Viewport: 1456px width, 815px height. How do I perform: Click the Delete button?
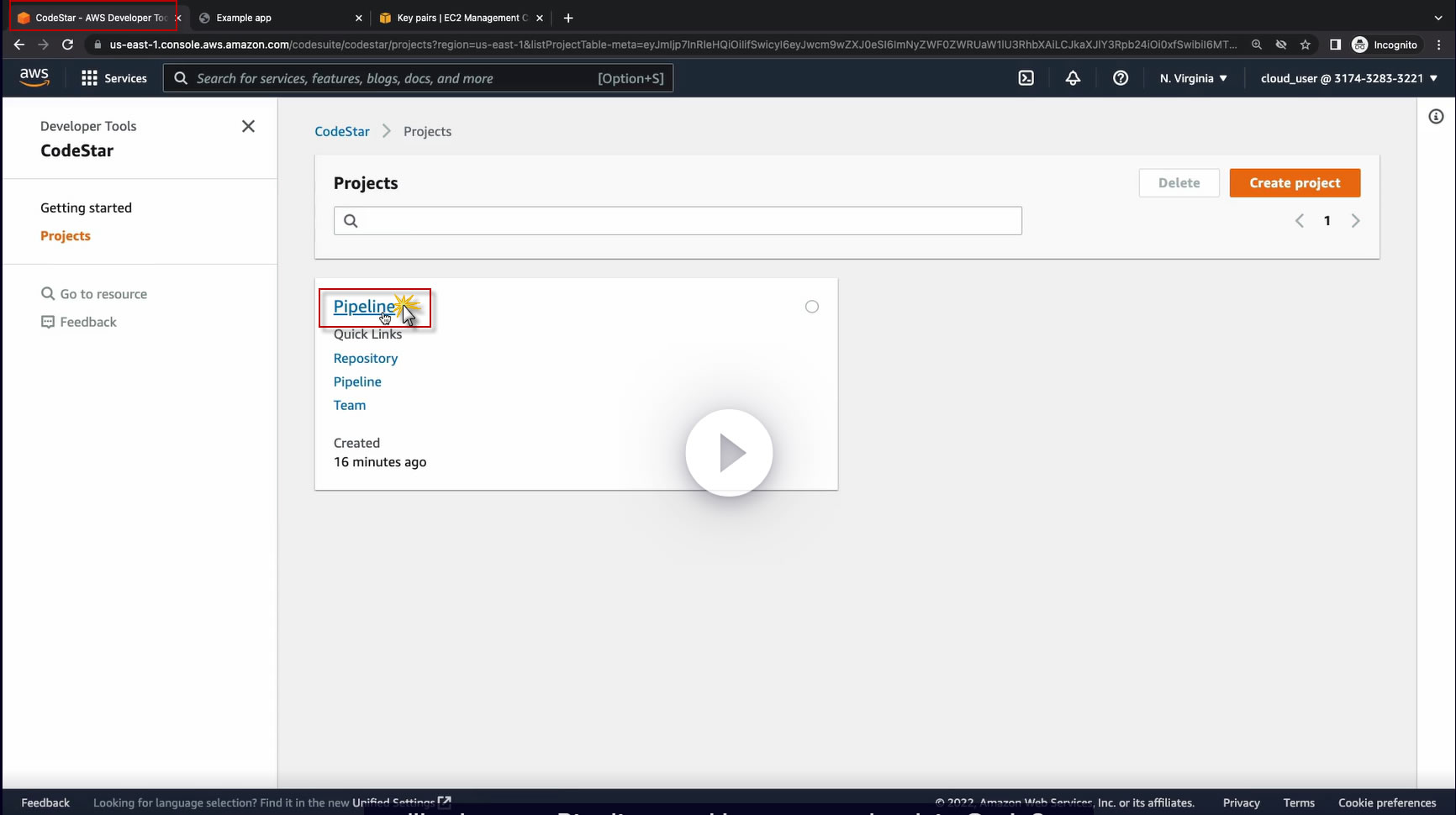pyautogui.click(x=1179, y=183)
